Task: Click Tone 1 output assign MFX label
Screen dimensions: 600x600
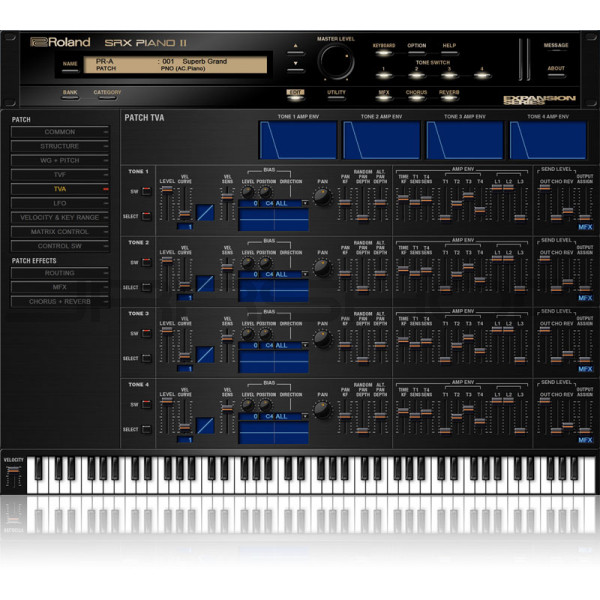Action: [x=585, y=227]
